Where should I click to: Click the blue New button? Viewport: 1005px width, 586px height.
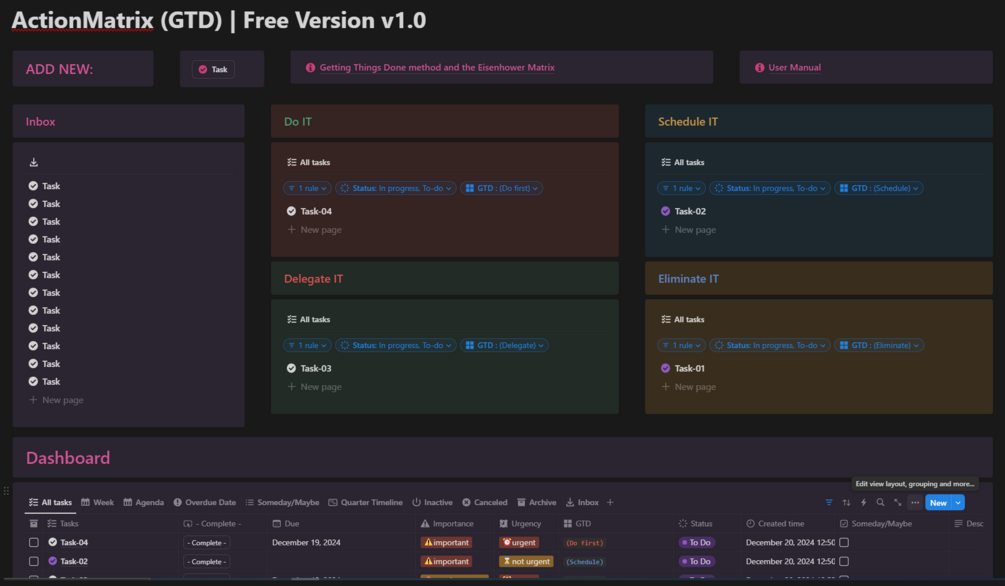tap(938, 503)
